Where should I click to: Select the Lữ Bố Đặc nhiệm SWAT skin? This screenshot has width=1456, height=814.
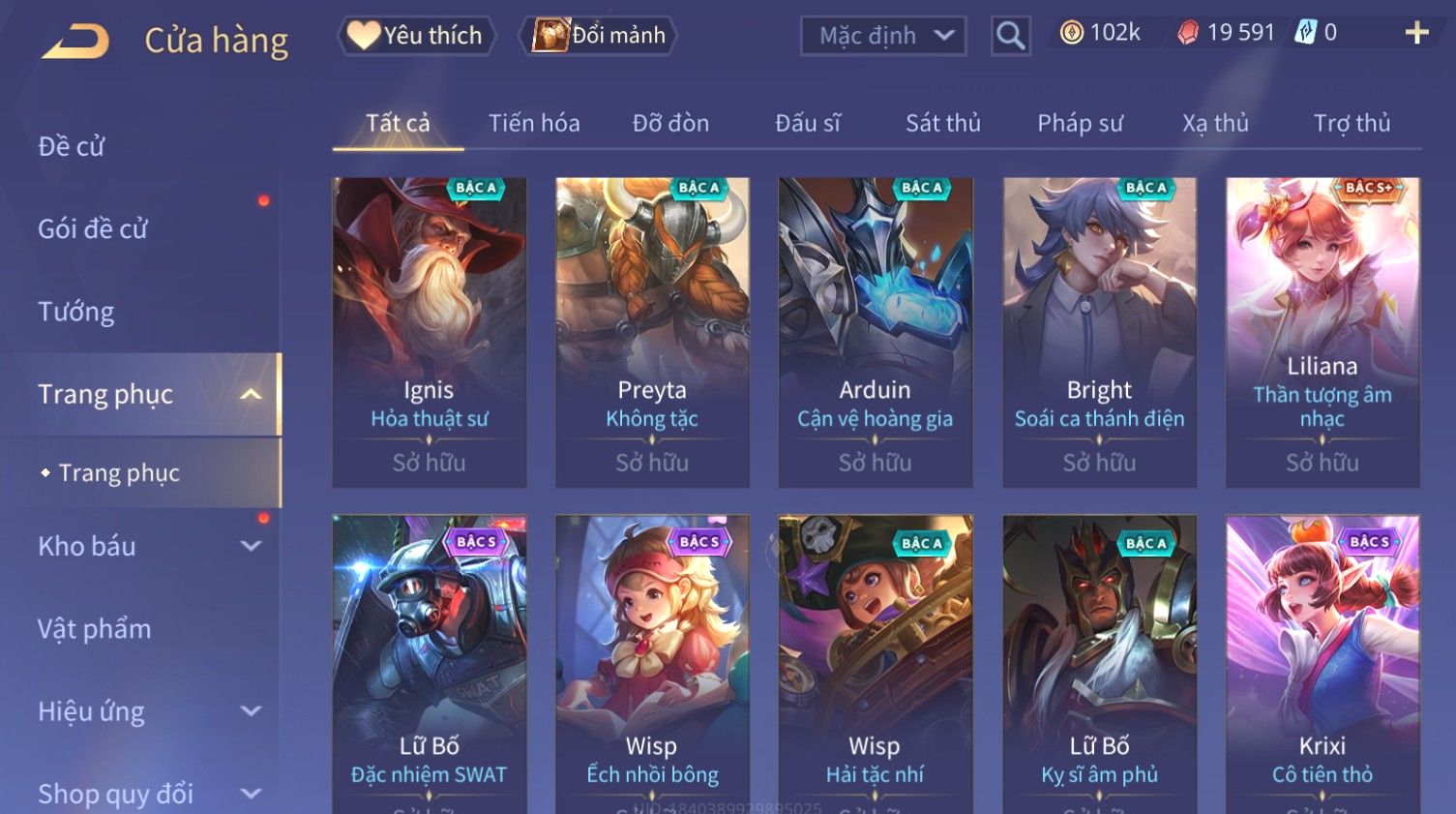click(x=429, y=665)
